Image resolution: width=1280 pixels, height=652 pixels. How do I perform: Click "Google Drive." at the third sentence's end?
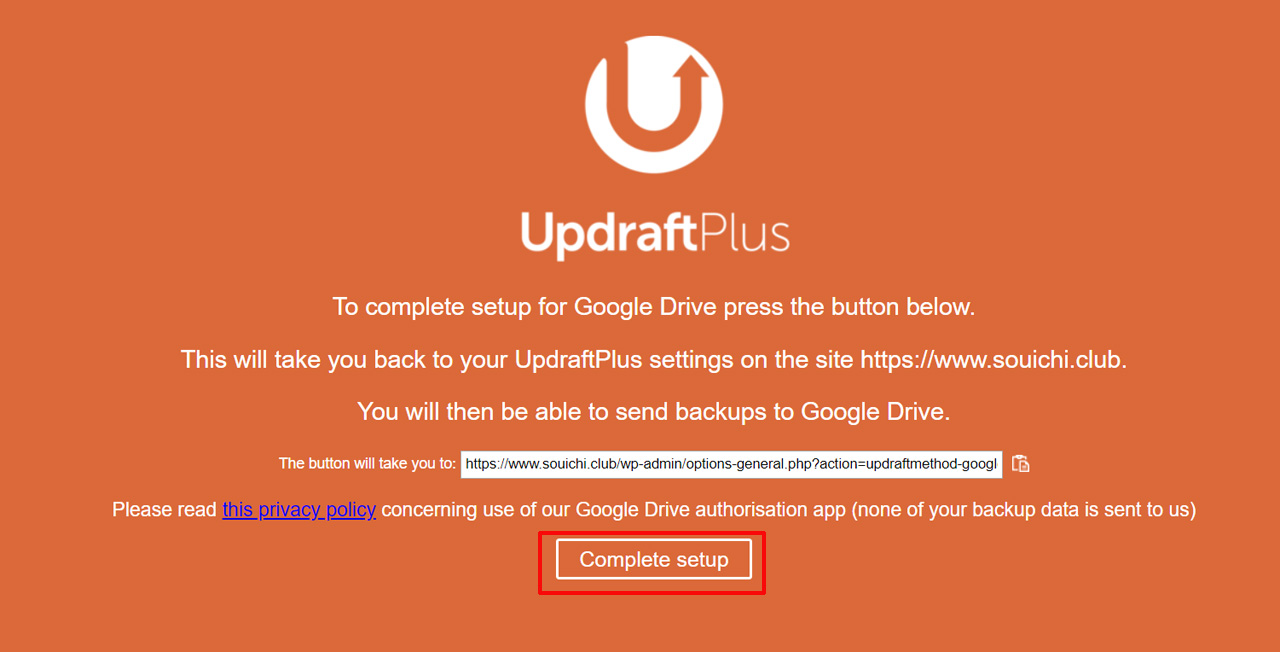[x=876, y=412]
